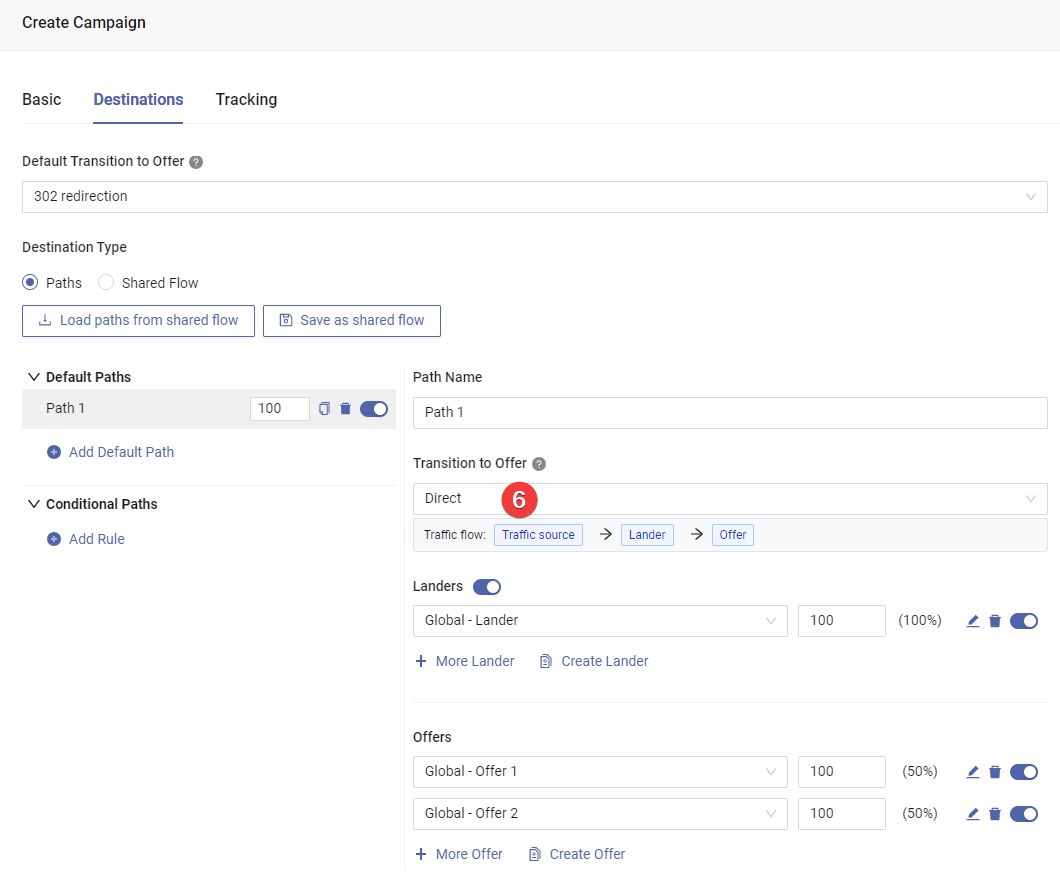Click the Lander traffic flow tag
This screenshot has width=1060, height=876.
647,535
